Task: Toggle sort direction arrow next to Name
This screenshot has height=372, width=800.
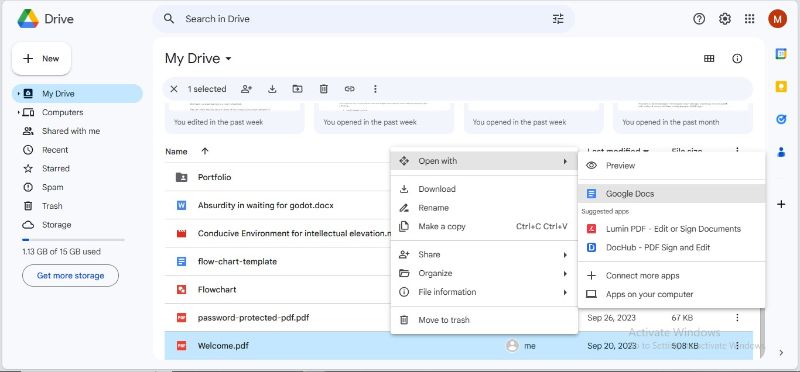Action: point(205,151)
